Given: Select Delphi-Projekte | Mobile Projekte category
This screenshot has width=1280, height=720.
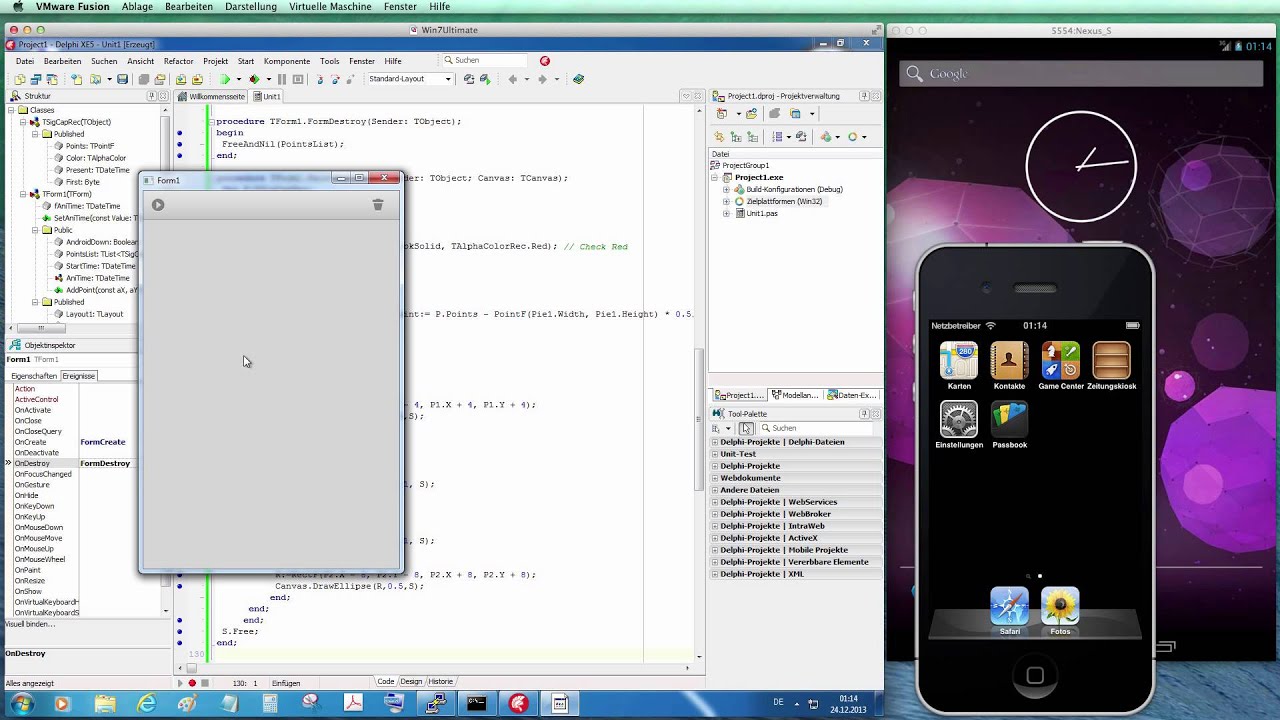Looking at the screenshot, I should click(796, 550).
